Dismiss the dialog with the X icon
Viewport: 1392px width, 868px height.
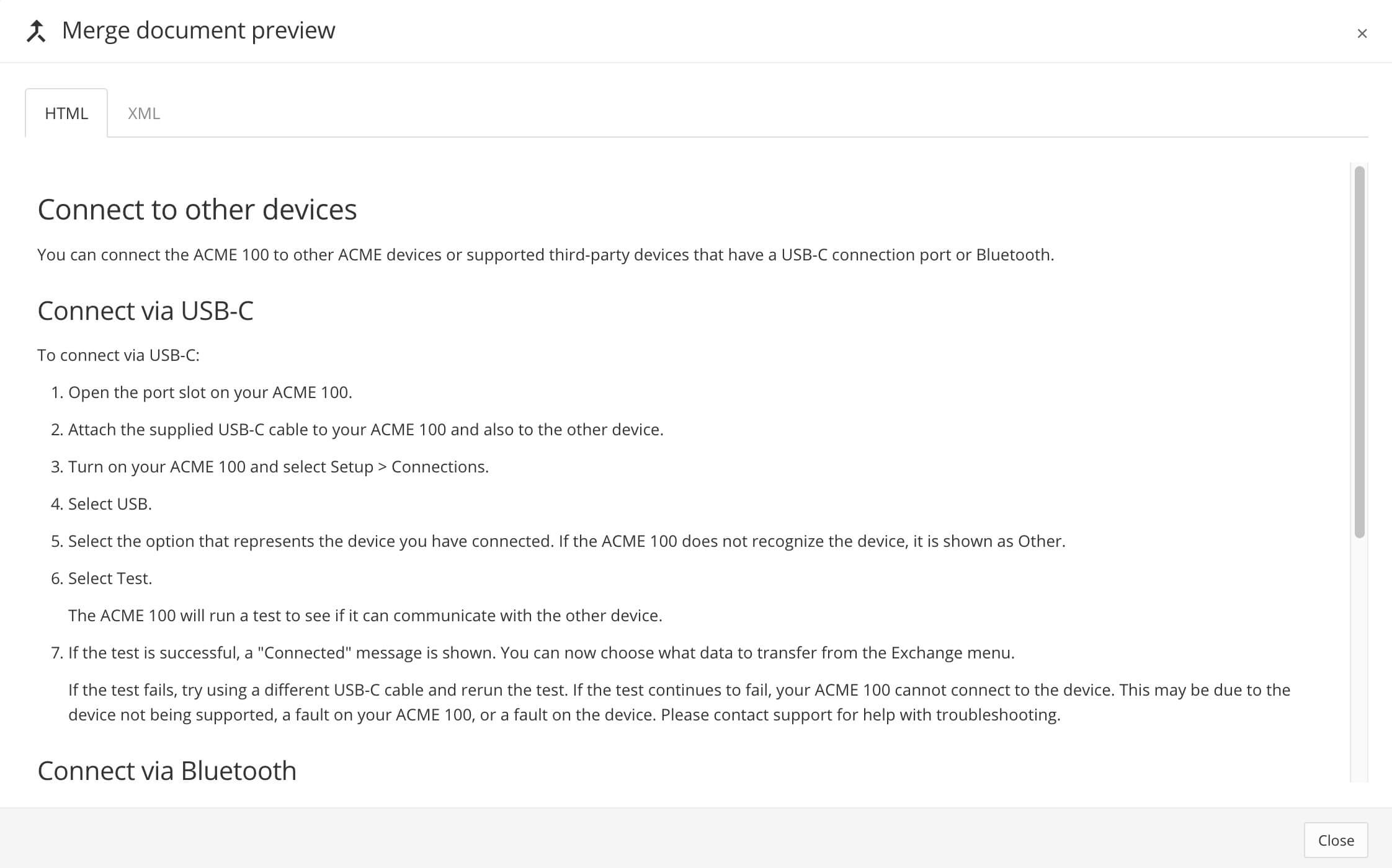coord(1362,33)
